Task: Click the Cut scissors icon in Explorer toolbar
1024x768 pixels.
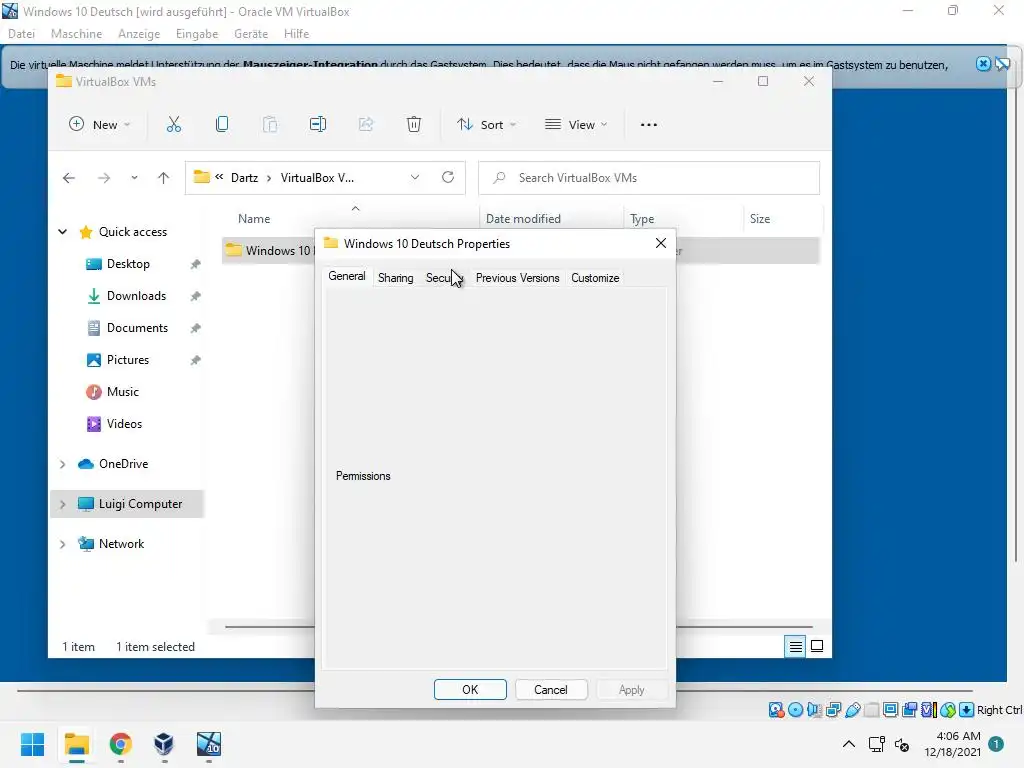Action: [174, 124]
